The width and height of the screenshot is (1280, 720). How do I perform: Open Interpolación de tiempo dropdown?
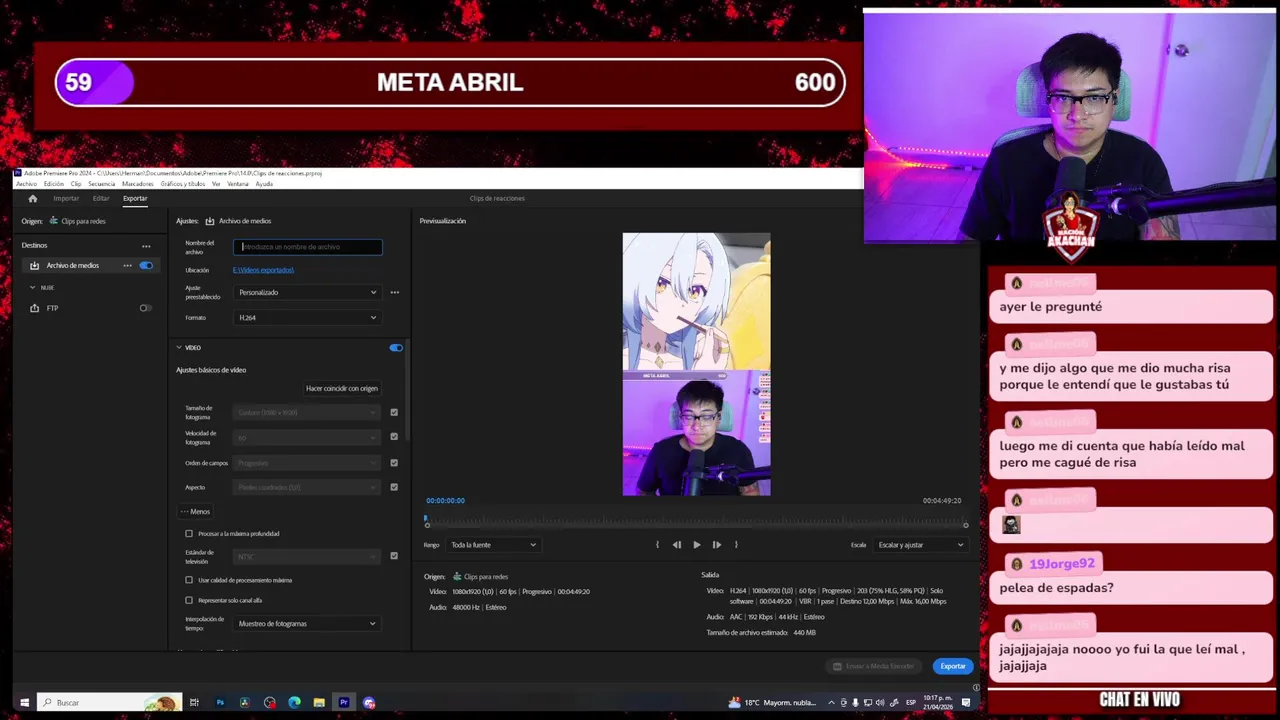[307, 624]
